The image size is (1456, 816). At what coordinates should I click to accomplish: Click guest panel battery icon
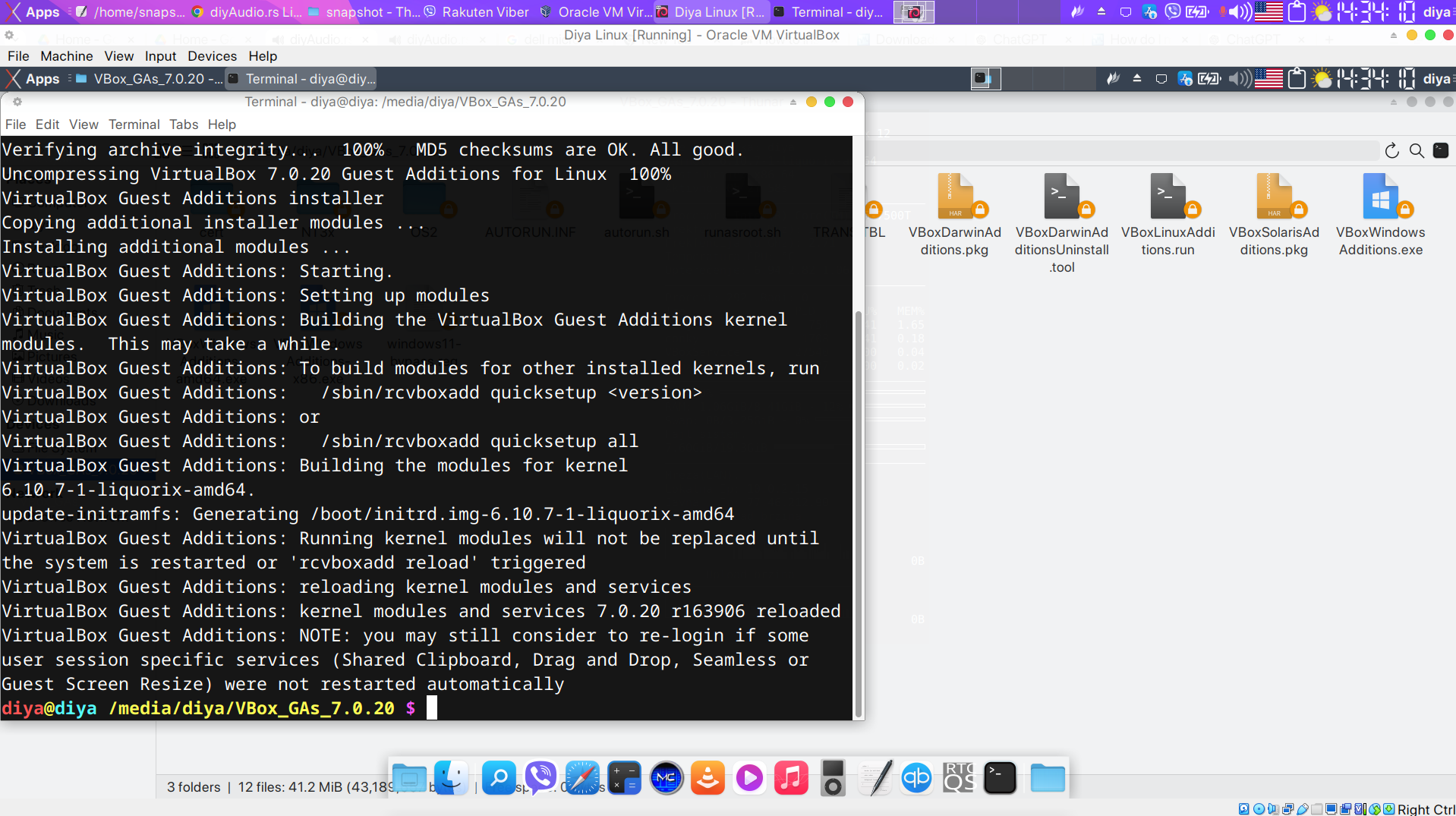pos(1209,79)
